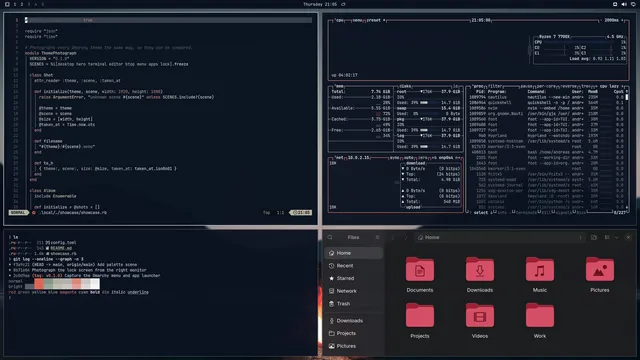Expand the view options dropdown arrow in Files
640x360 pixels.
616,237
